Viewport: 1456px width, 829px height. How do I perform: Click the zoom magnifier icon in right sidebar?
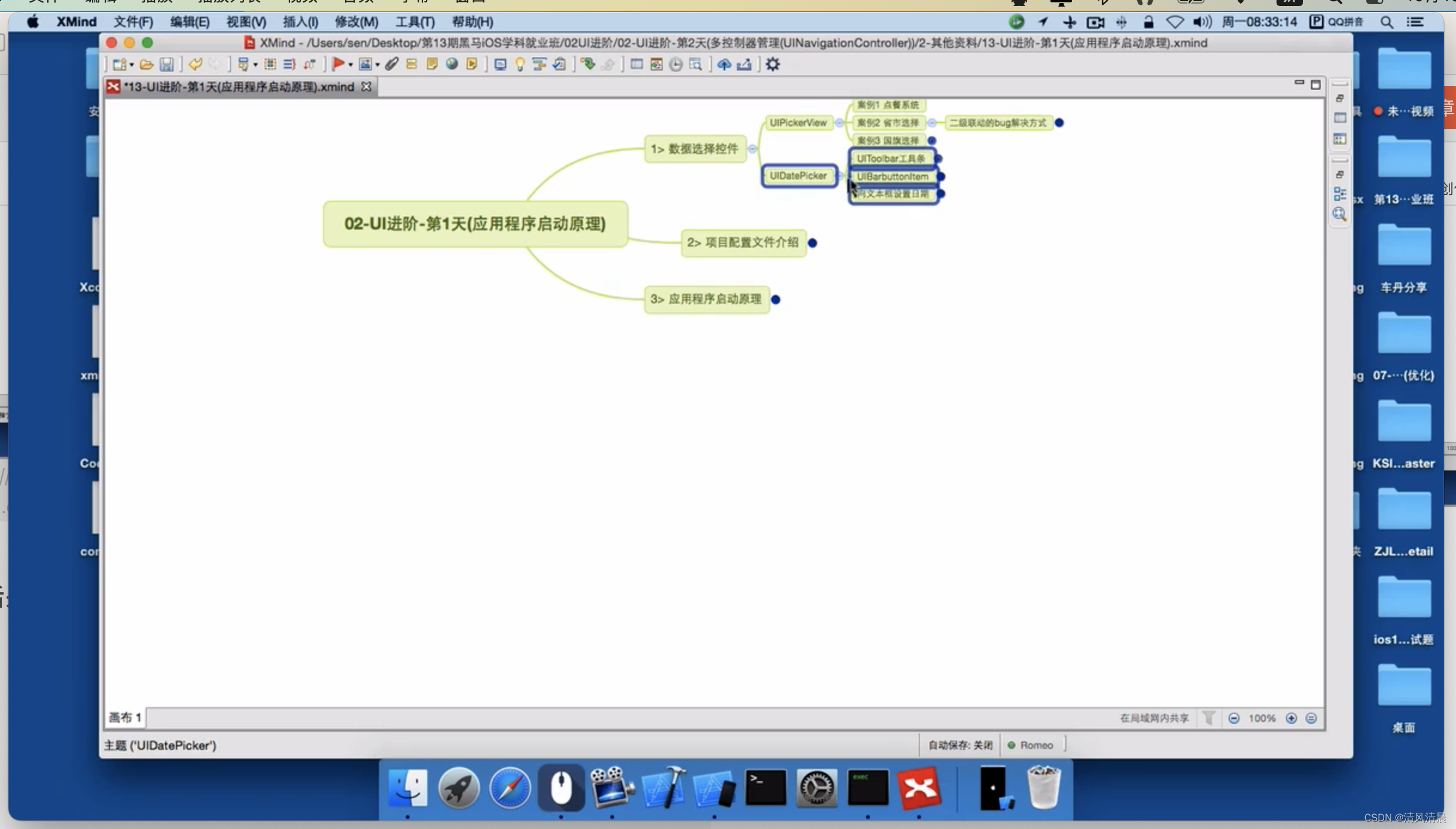pyautogui.click(x=1339, y=214)
